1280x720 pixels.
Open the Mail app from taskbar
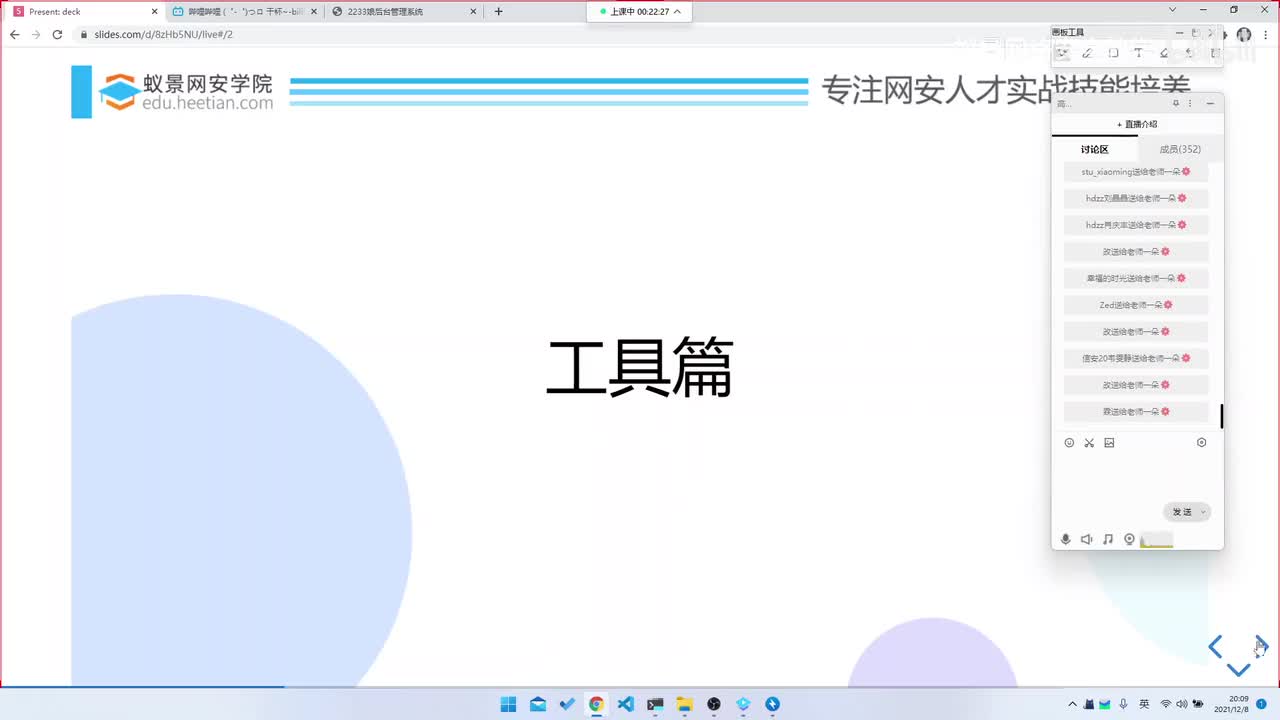(538, 704)
